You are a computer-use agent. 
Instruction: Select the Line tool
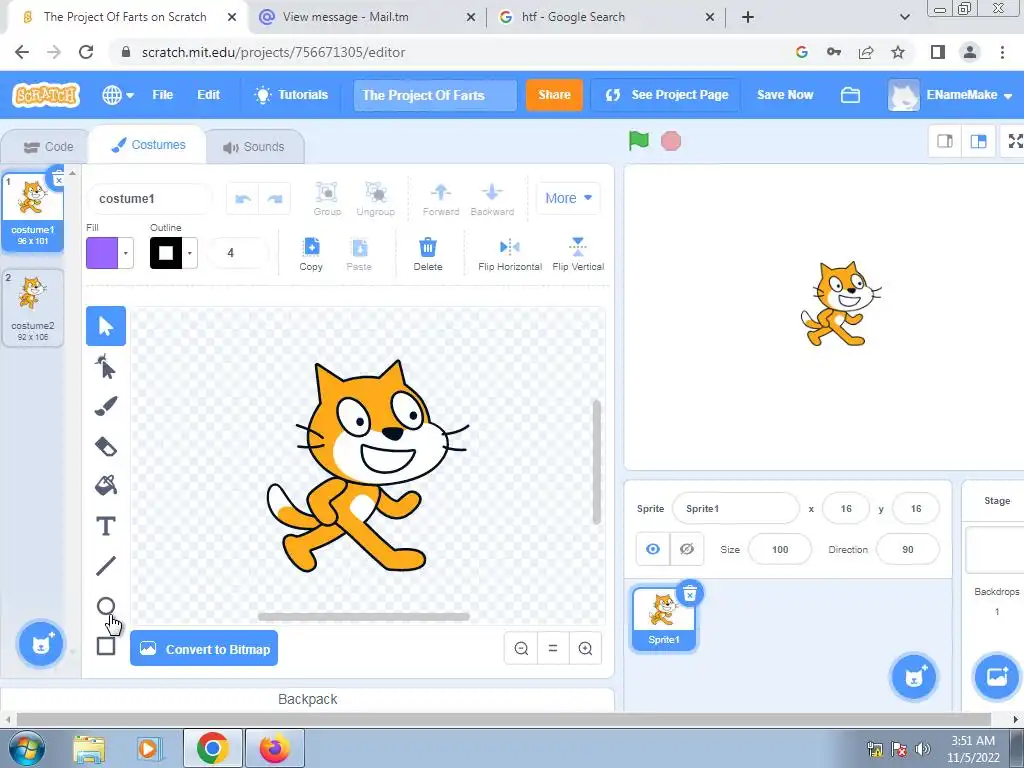pyautogui.click(x=106, y=566)
